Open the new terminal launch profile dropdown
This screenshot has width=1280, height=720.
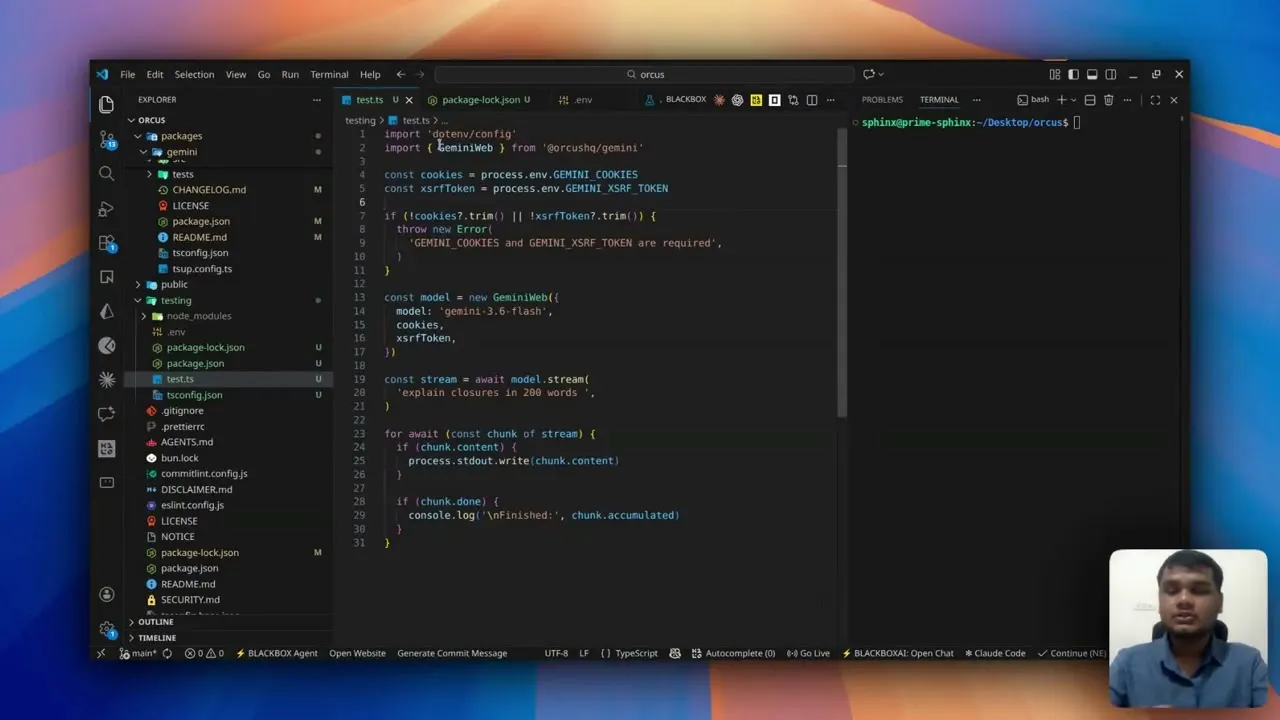(x=1073, y=100)
